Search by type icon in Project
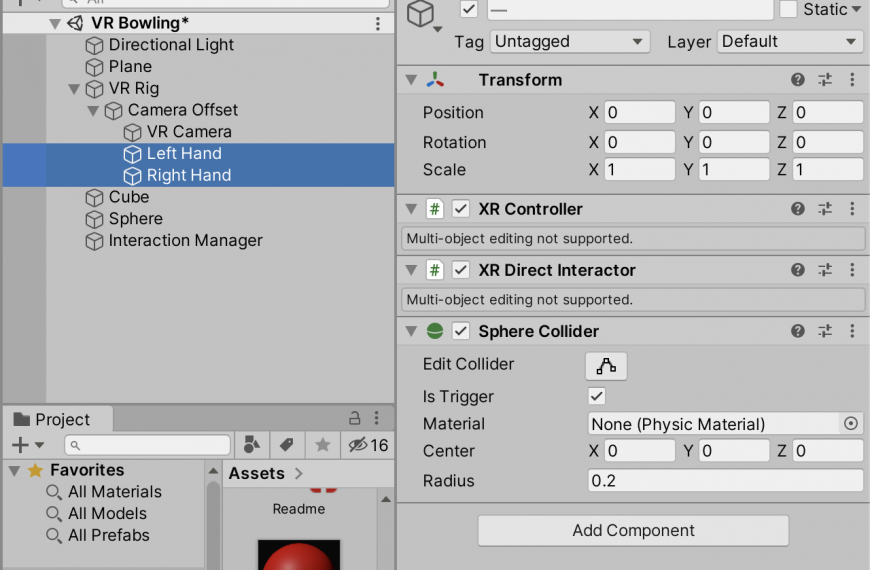The height and width of the screenshot is (570, 870). 251,445
